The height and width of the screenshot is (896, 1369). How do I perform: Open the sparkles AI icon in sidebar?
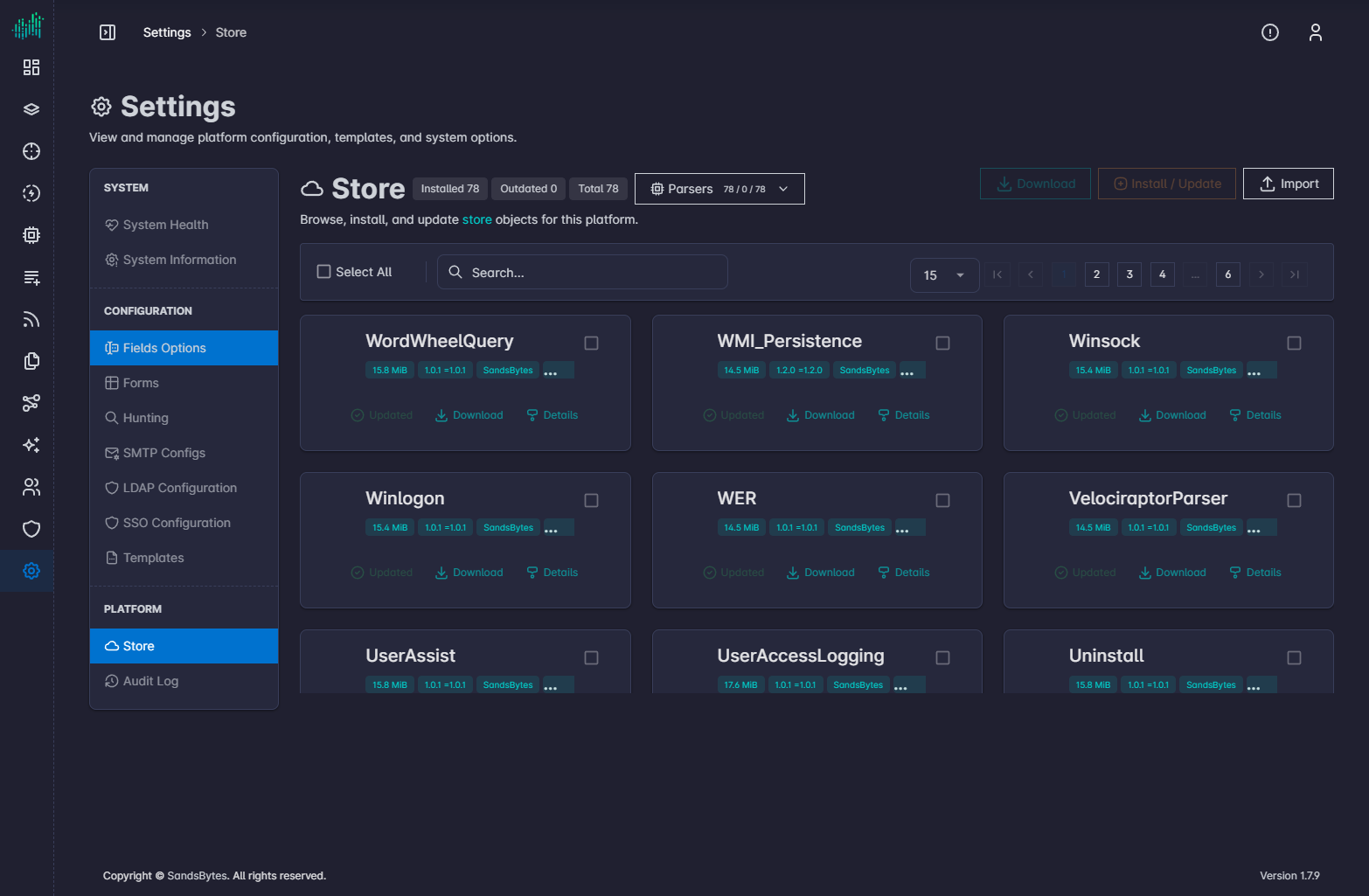(x=31, y=445)
